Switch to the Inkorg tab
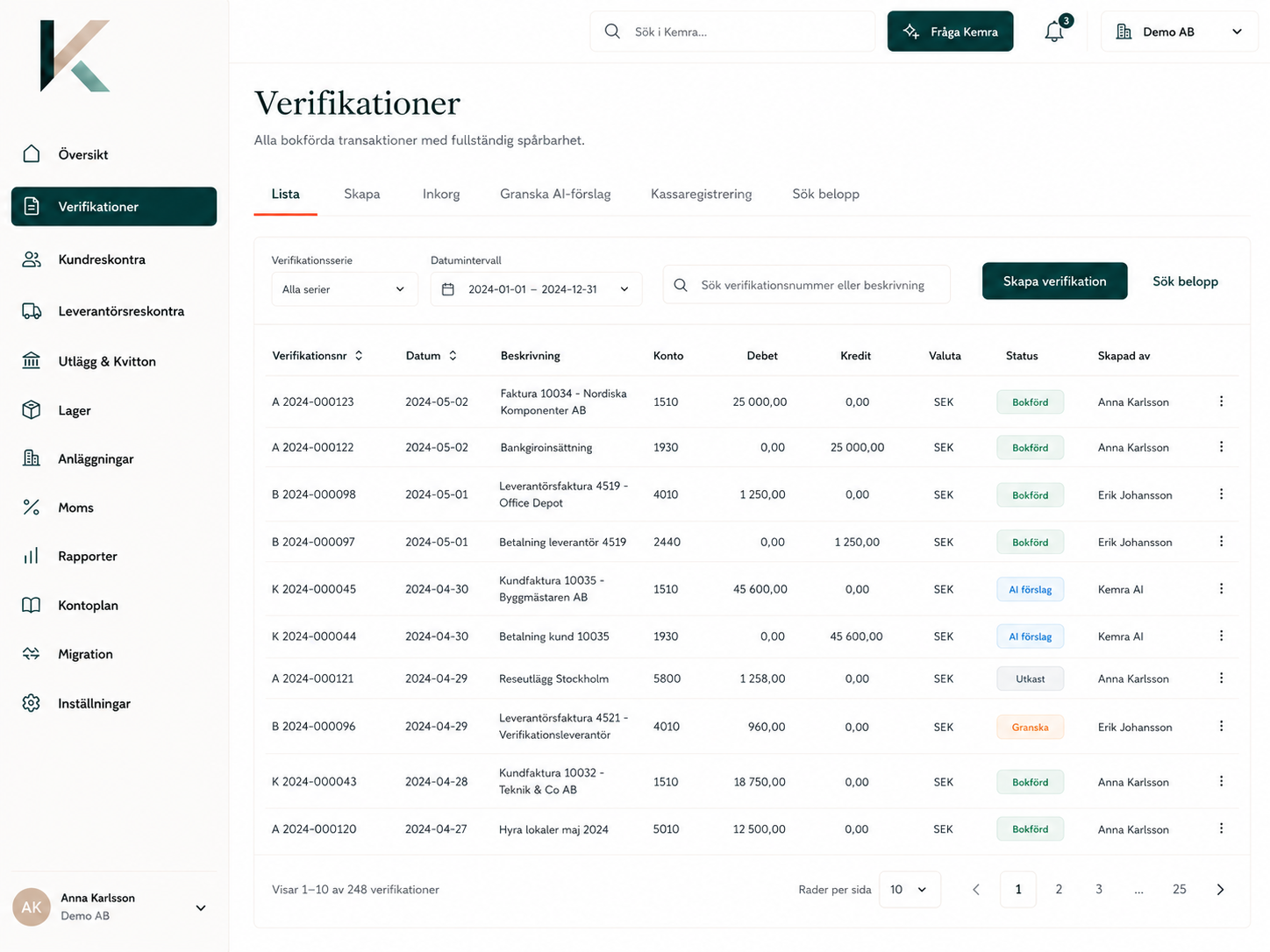Image resolution: width=1270 pixels, height=952 pixels. 441,194
